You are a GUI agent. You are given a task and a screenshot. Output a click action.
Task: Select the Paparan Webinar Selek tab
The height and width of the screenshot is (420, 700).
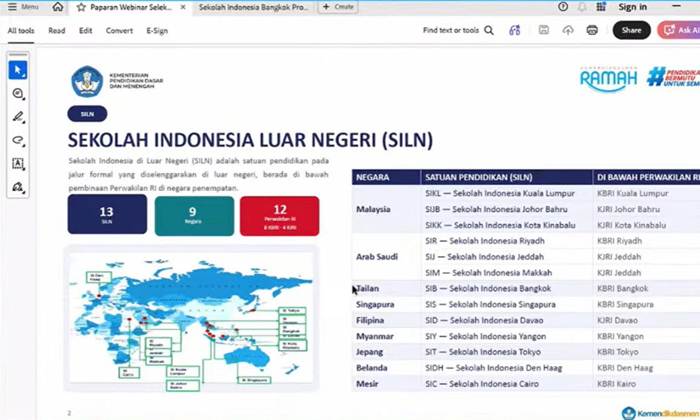[130, 7]
